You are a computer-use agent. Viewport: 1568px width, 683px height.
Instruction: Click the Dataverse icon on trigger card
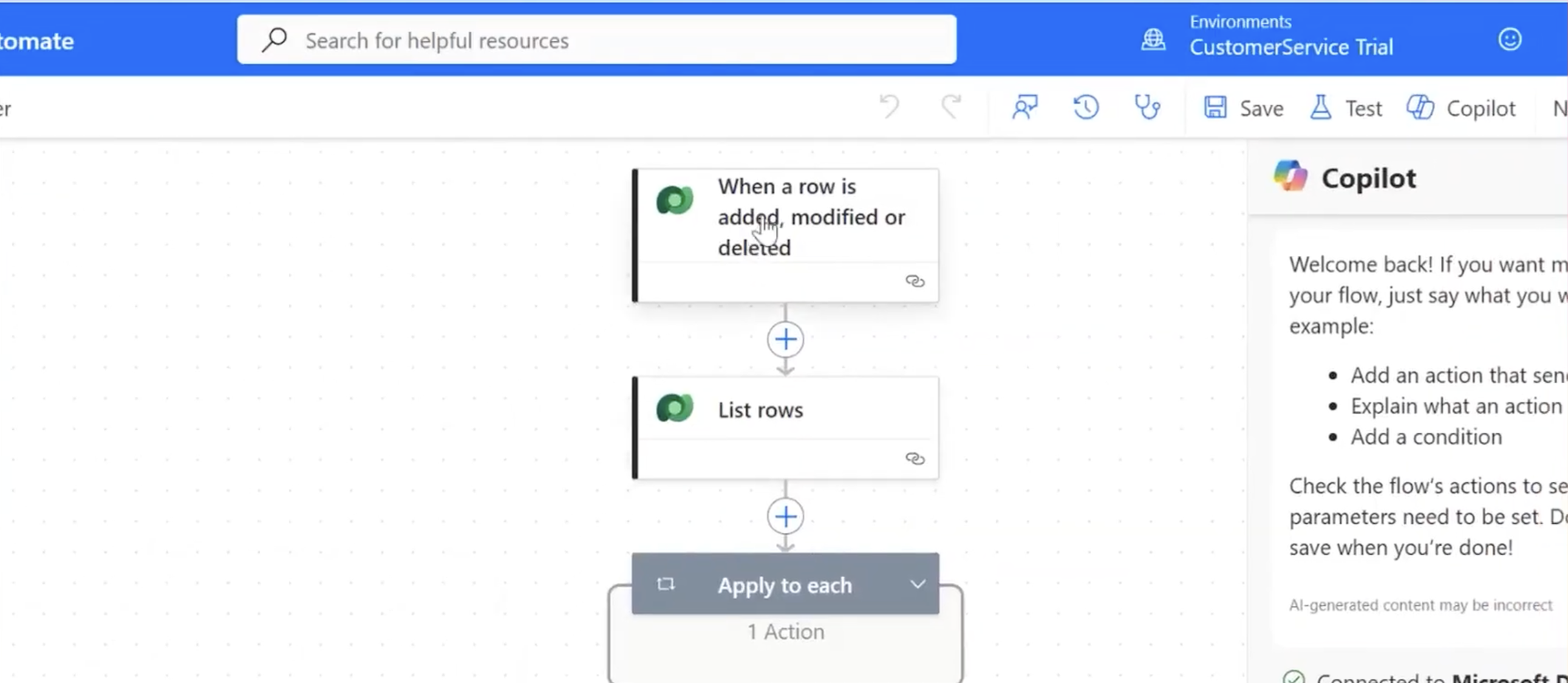click(x=675, y=201)
